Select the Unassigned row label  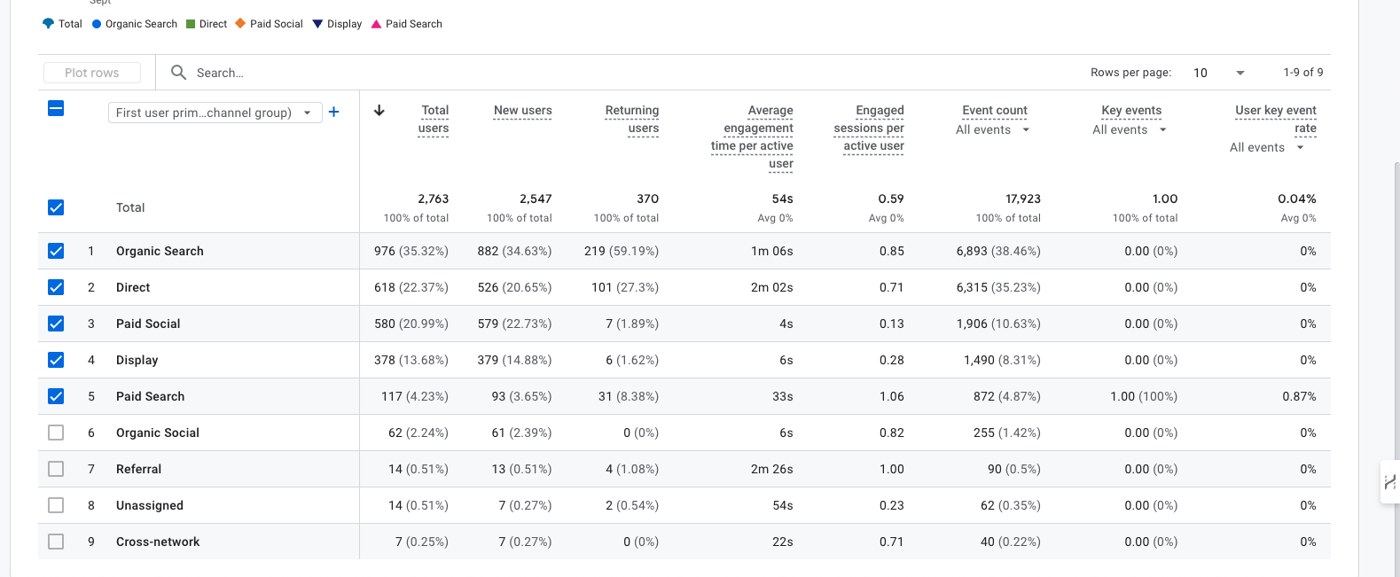(x=150, y=505)
